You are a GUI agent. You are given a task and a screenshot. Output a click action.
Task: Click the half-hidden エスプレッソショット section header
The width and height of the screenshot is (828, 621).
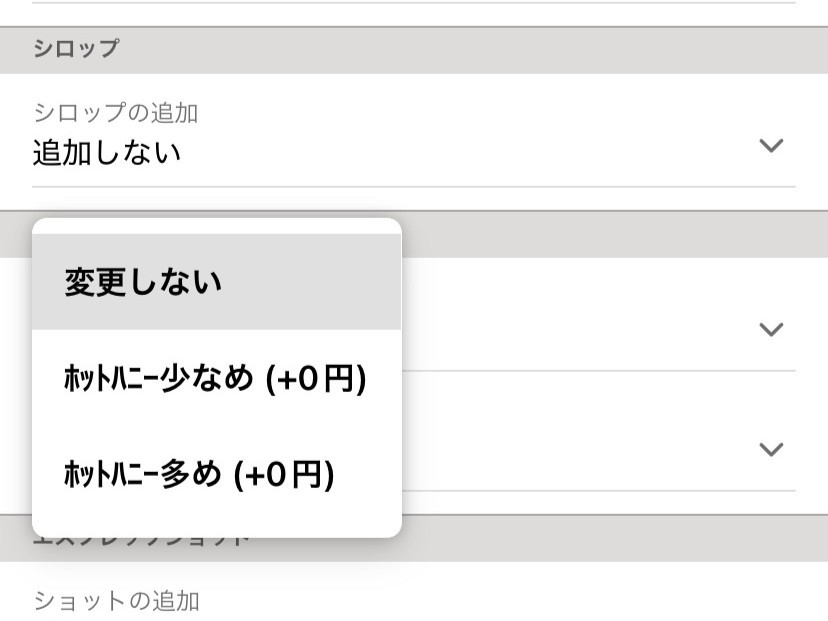click(600, 539)
